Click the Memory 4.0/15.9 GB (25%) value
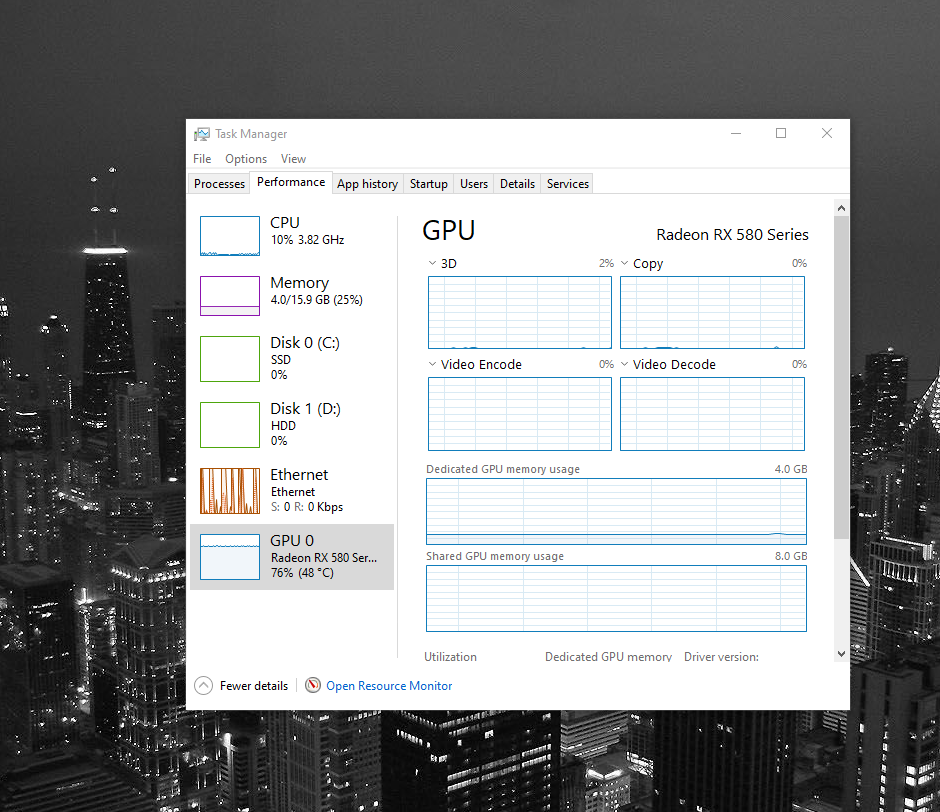This screenshot has width=940, height=812. pyautogui.click(x=317, y=300)
